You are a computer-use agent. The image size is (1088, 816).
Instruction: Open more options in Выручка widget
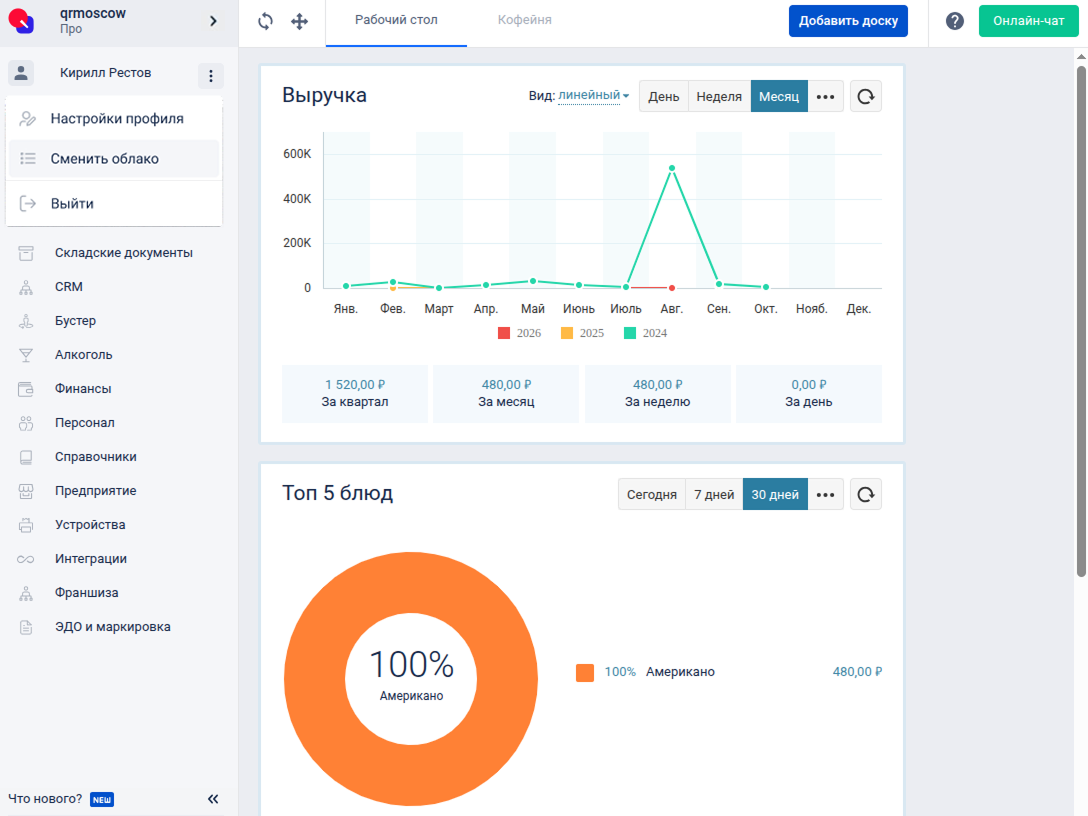(825, 96)
